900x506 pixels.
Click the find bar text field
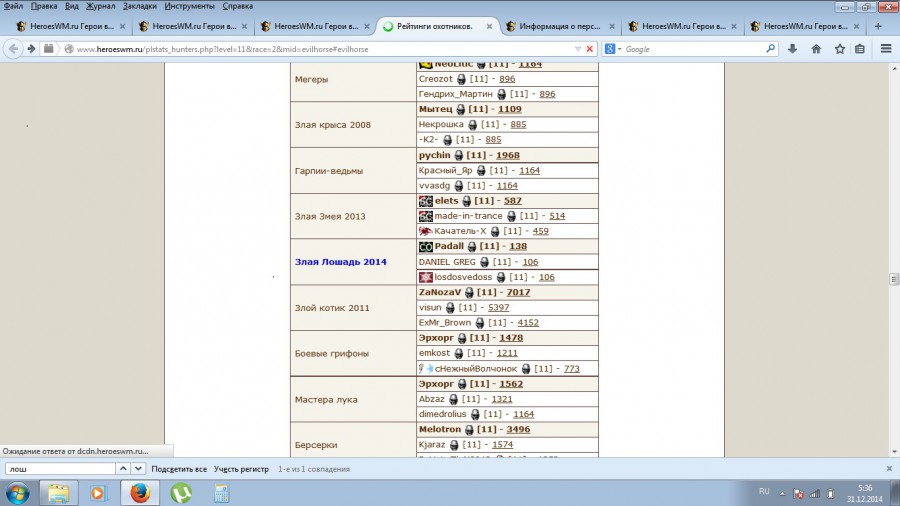[x=60, y=469]
